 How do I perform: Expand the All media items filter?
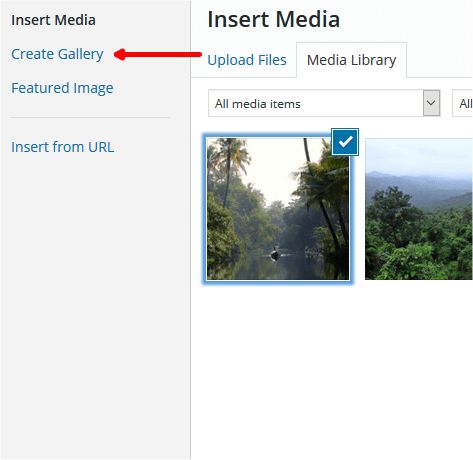(x=324, y=103)
